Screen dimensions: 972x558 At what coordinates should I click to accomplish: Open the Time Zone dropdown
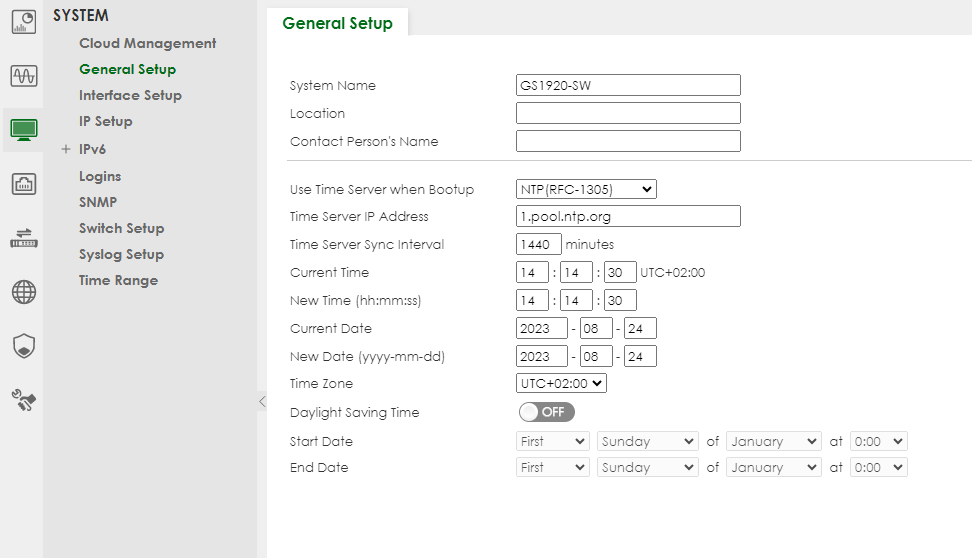click(561, 383)
